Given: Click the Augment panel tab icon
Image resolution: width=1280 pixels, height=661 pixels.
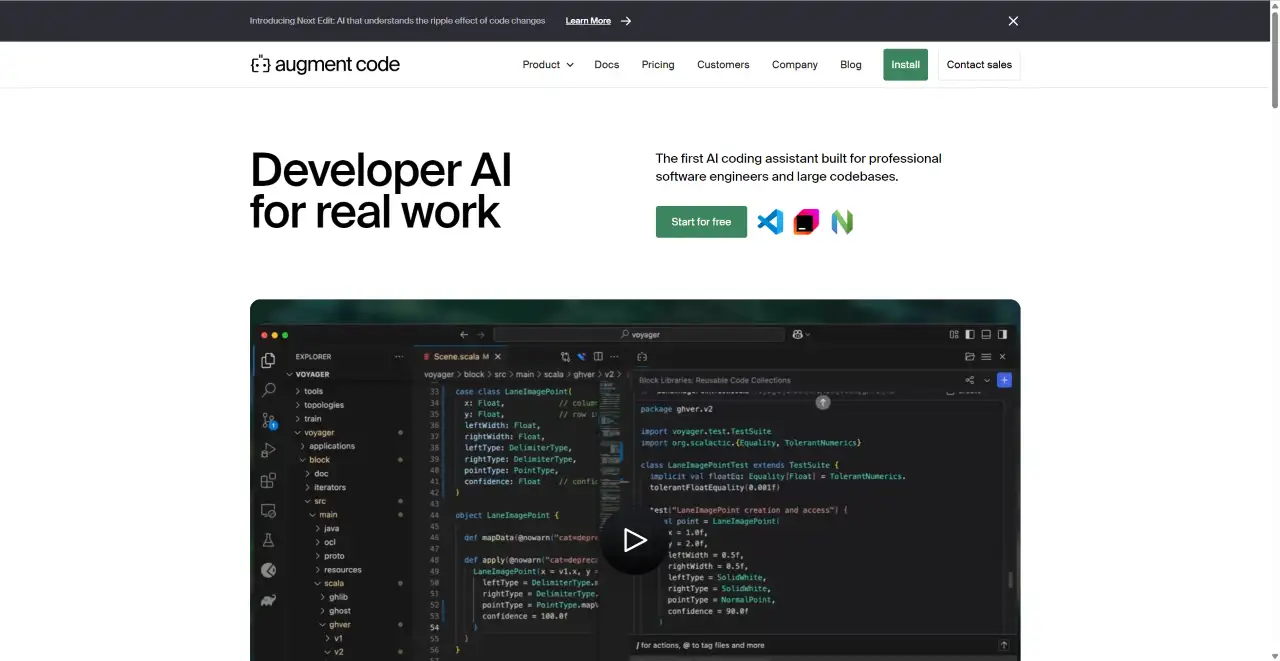Looking at the screenshot, I should 642,357.
